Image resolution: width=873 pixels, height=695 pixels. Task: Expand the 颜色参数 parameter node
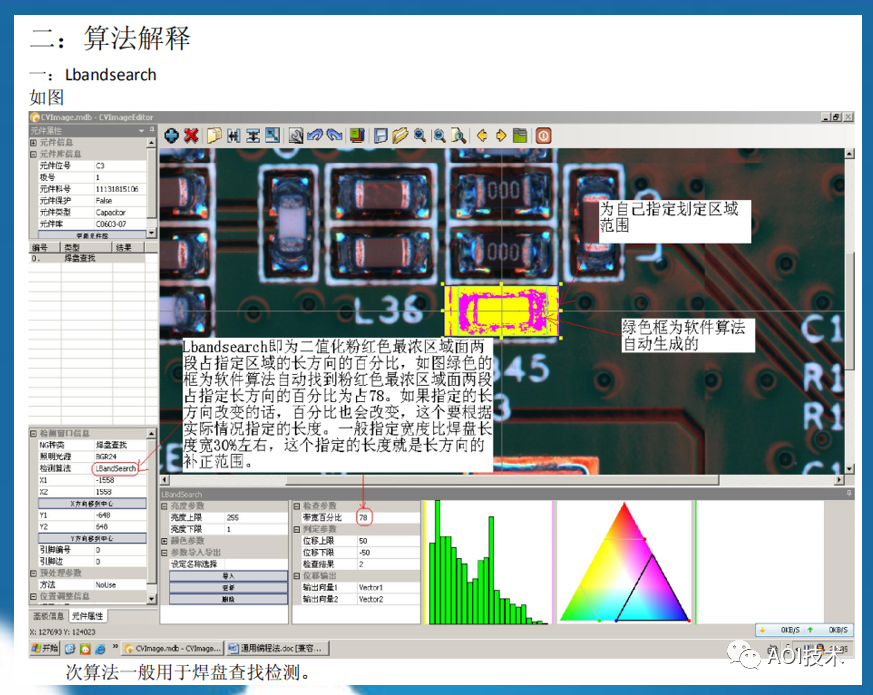pyautogui.click(x=164, y=540)
